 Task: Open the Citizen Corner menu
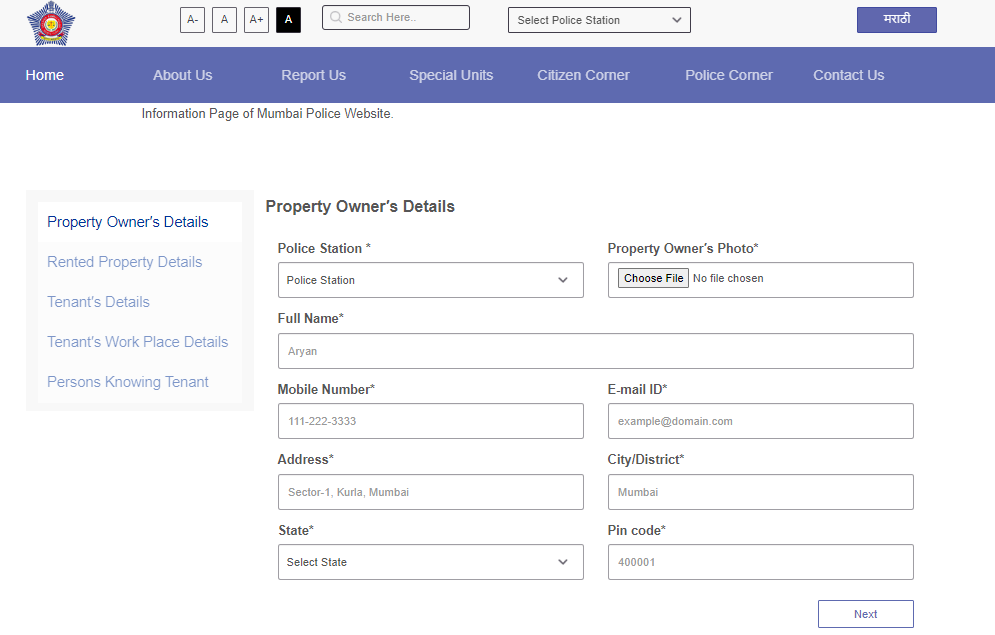tap(583, 74)
